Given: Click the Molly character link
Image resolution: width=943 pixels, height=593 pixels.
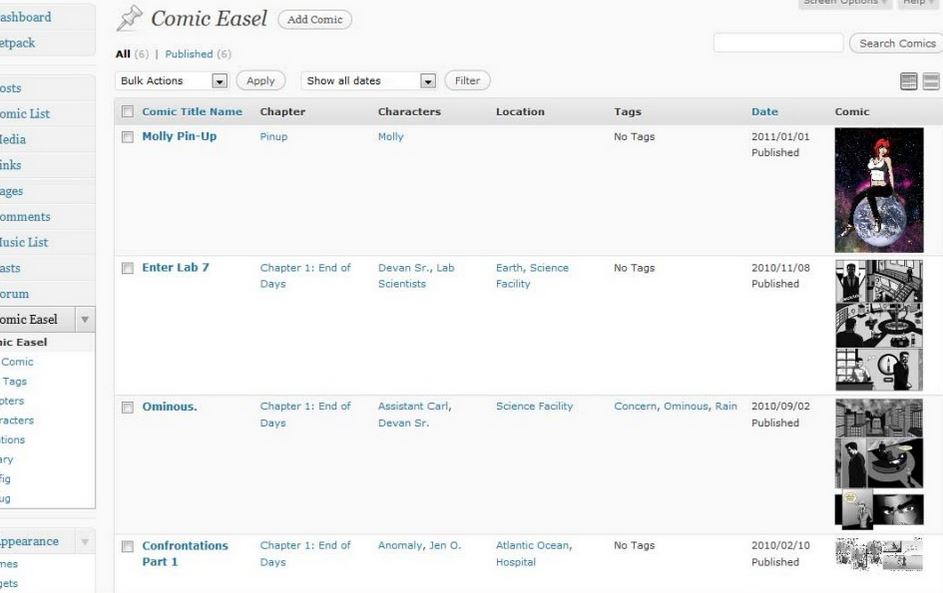Looking at the screenshot, I should pos(390,137).
